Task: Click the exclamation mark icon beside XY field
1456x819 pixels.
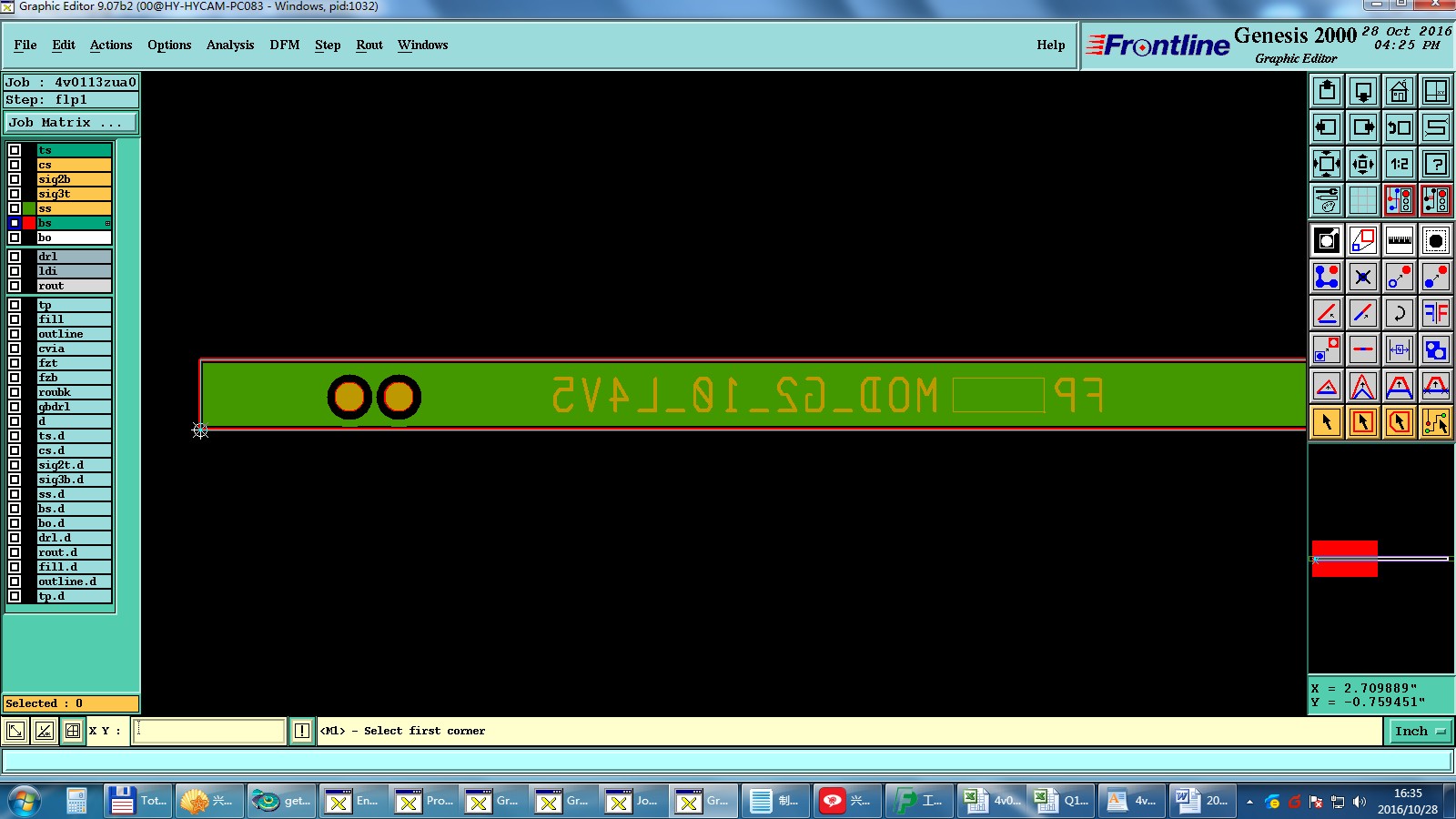Action: 302,731
